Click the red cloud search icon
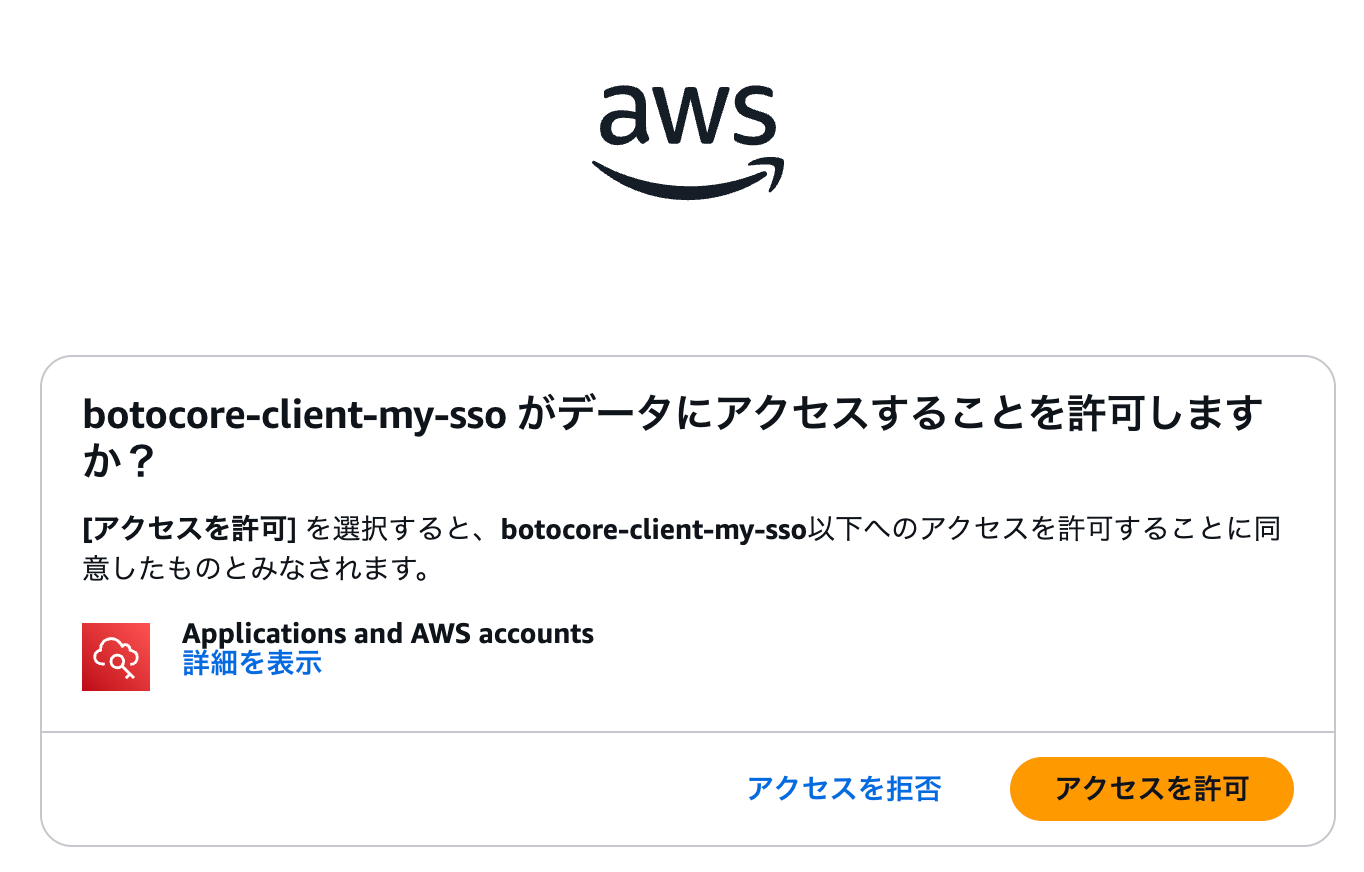The height and width of the screenshot is (872, 1364). click(116, 656)
